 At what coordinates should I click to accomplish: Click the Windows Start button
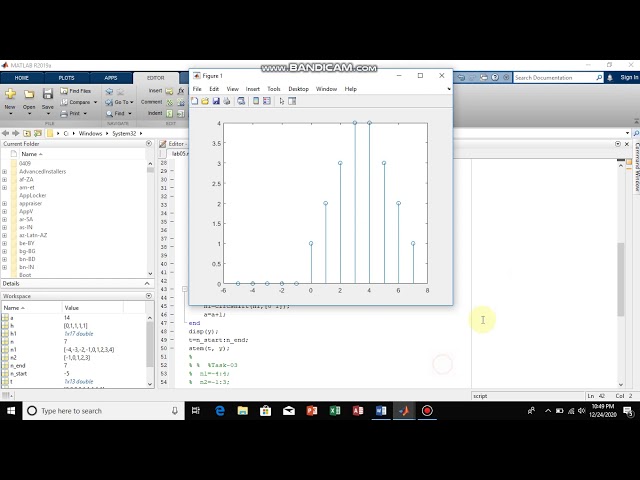11,411
